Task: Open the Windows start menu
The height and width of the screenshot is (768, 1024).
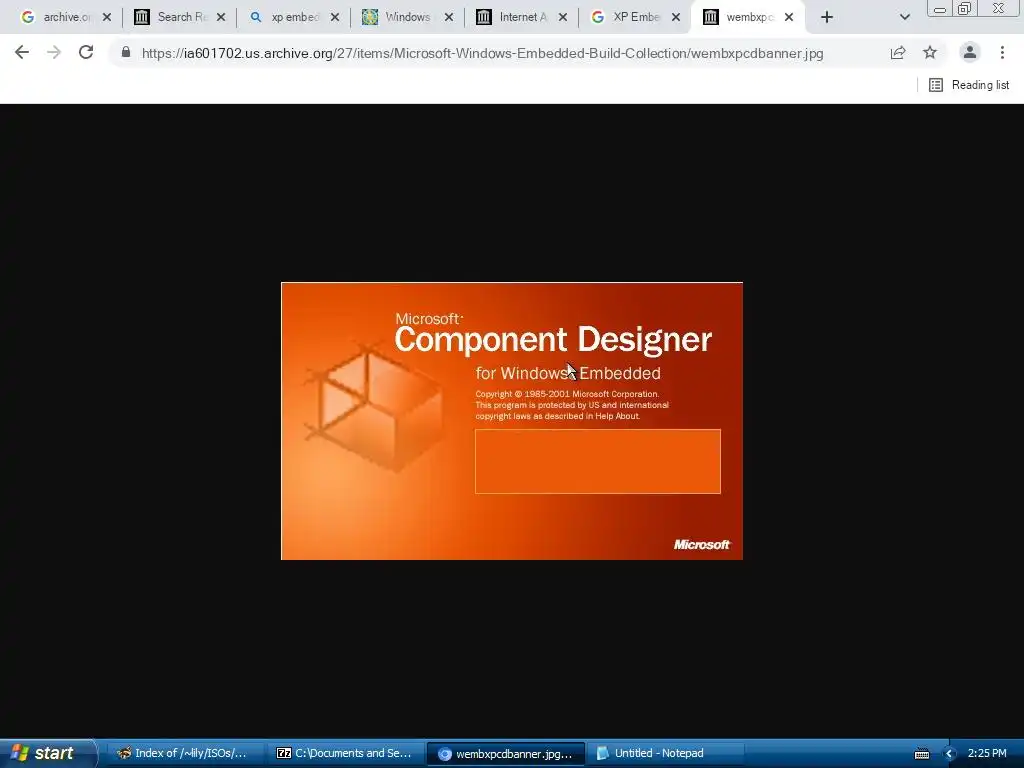Action: (x=48, y=753)
